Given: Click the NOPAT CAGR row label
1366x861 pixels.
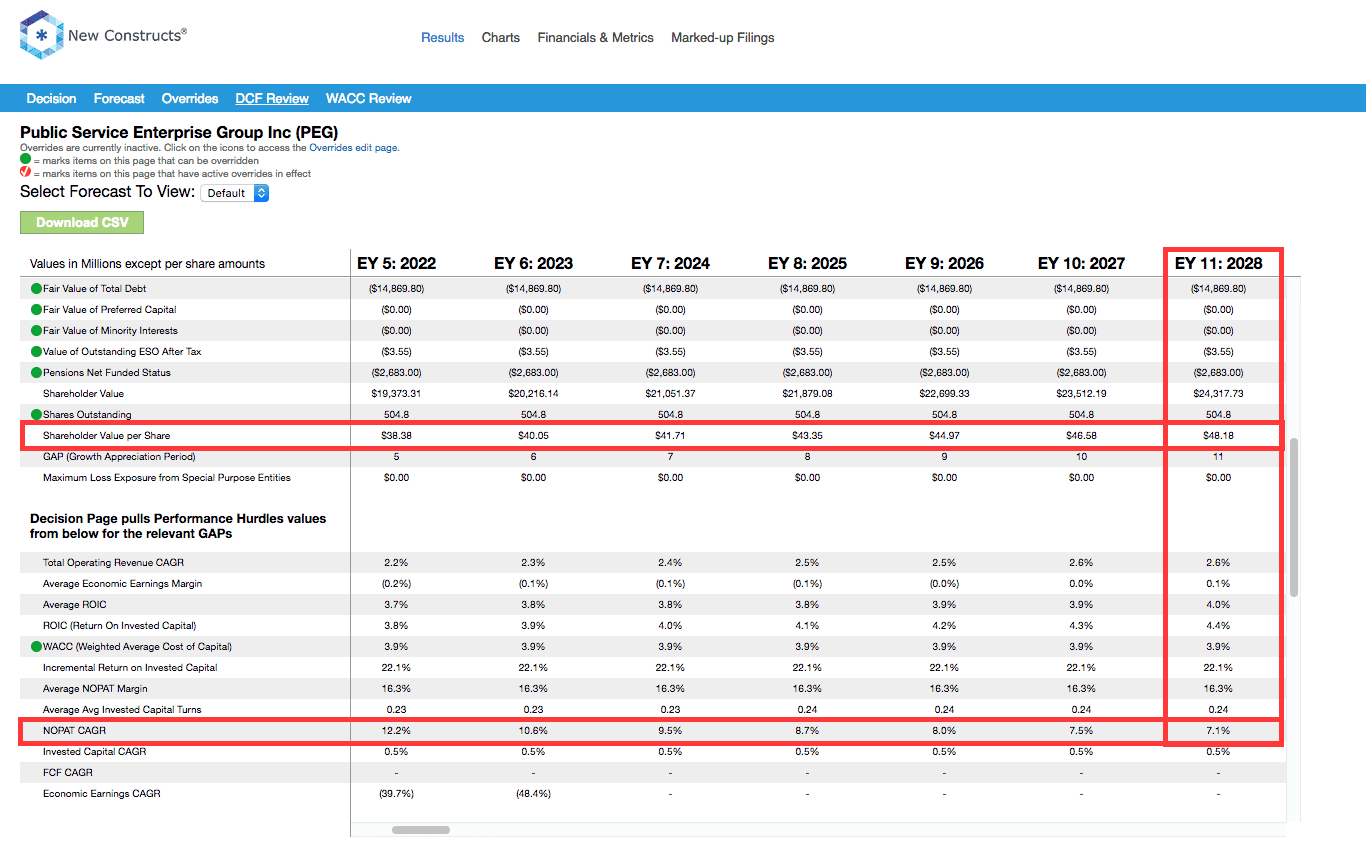Looking at the screenshot, I should coord(74,731).
